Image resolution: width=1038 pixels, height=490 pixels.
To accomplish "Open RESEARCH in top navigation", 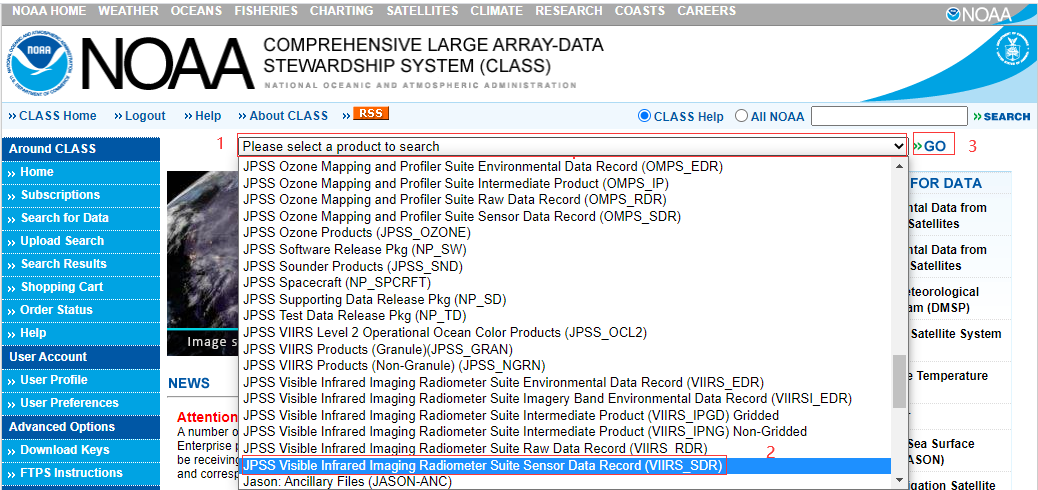I will tap(569, 11).
